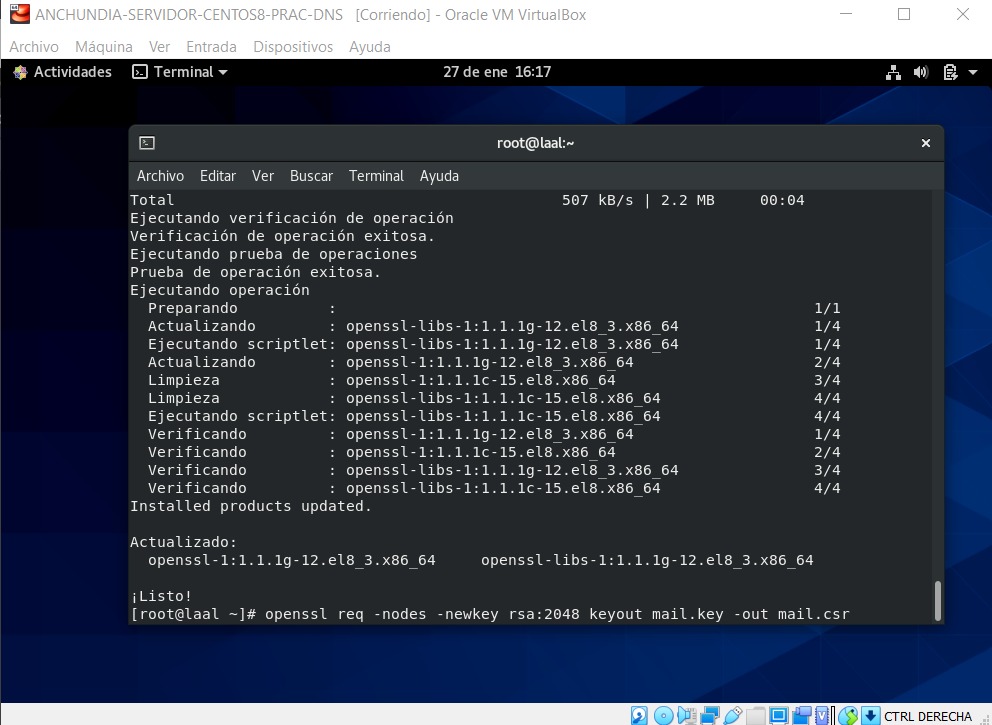This screenshot has width=992, height=725.
Task: Open the VirtualBox Dispositivos menu
Action: [x=293, y=47]
